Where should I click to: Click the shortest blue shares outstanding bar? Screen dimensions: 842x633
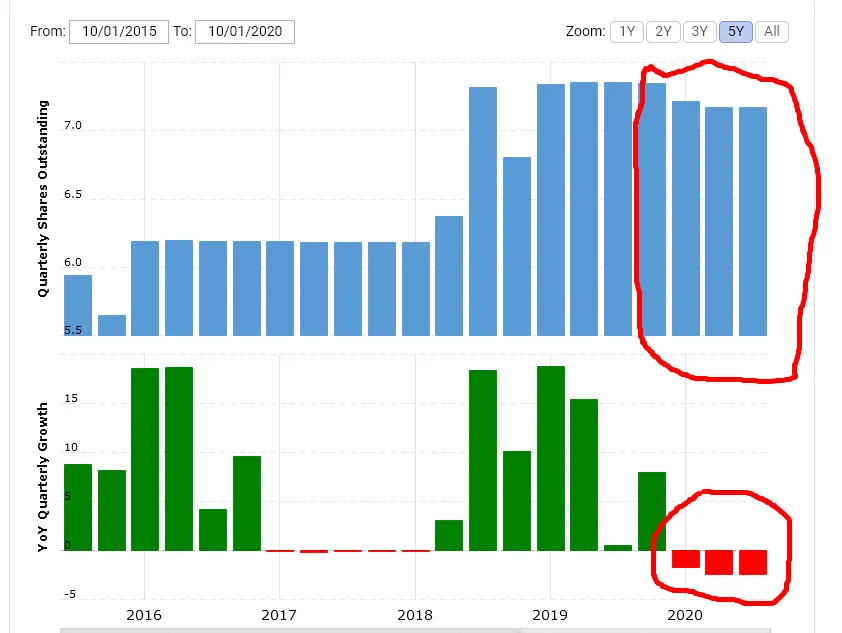point(112,325)
